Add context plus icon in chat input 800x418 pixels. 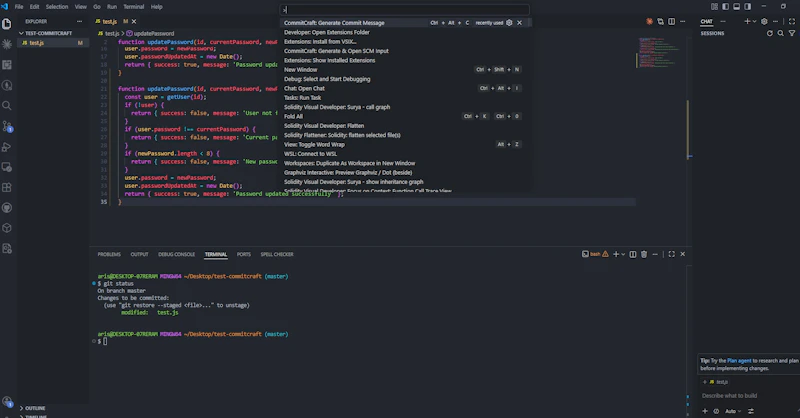[705, 411]
